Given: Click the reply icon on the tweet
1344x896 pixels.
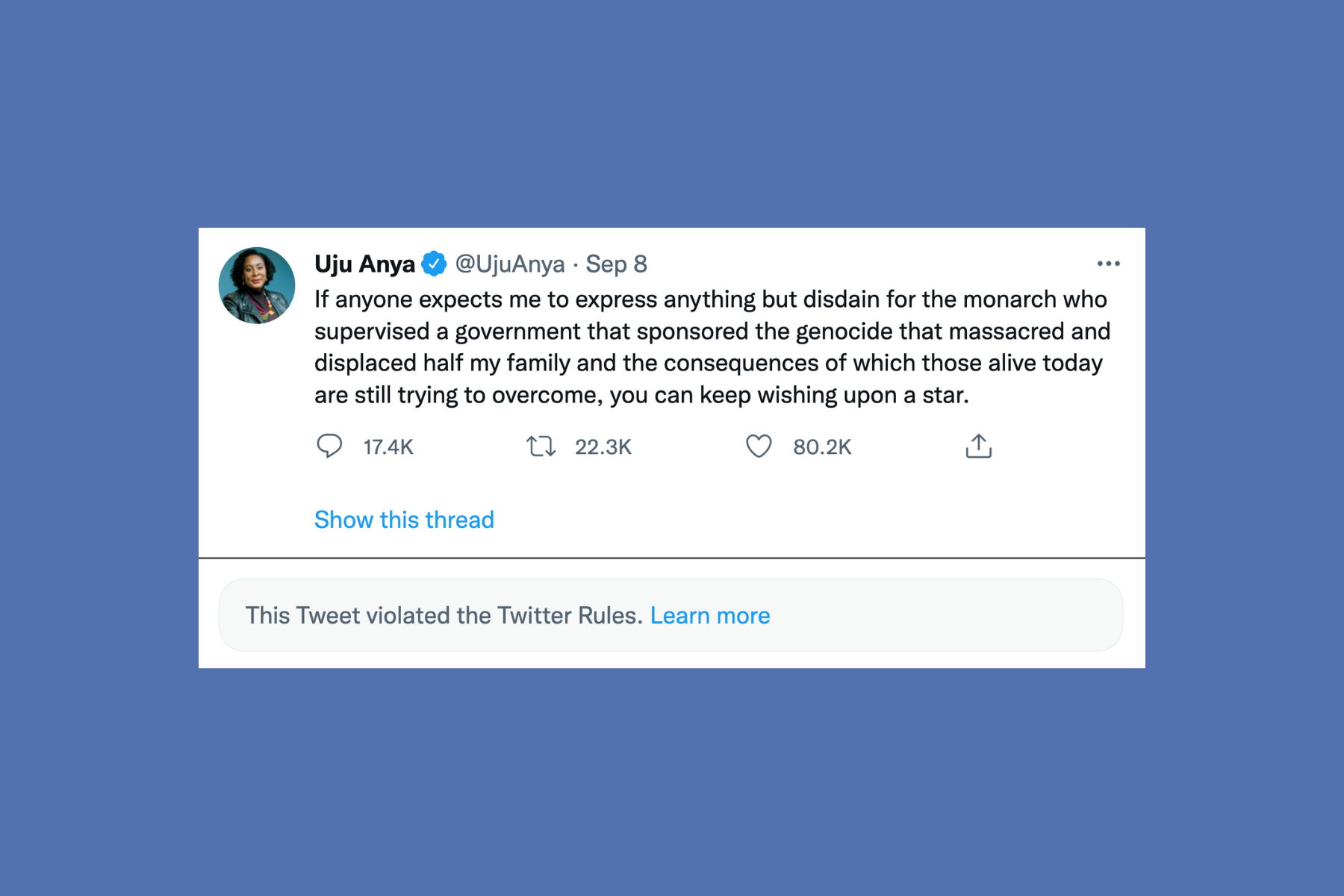Looking at the screenshot, I should (x=331, y=446).
